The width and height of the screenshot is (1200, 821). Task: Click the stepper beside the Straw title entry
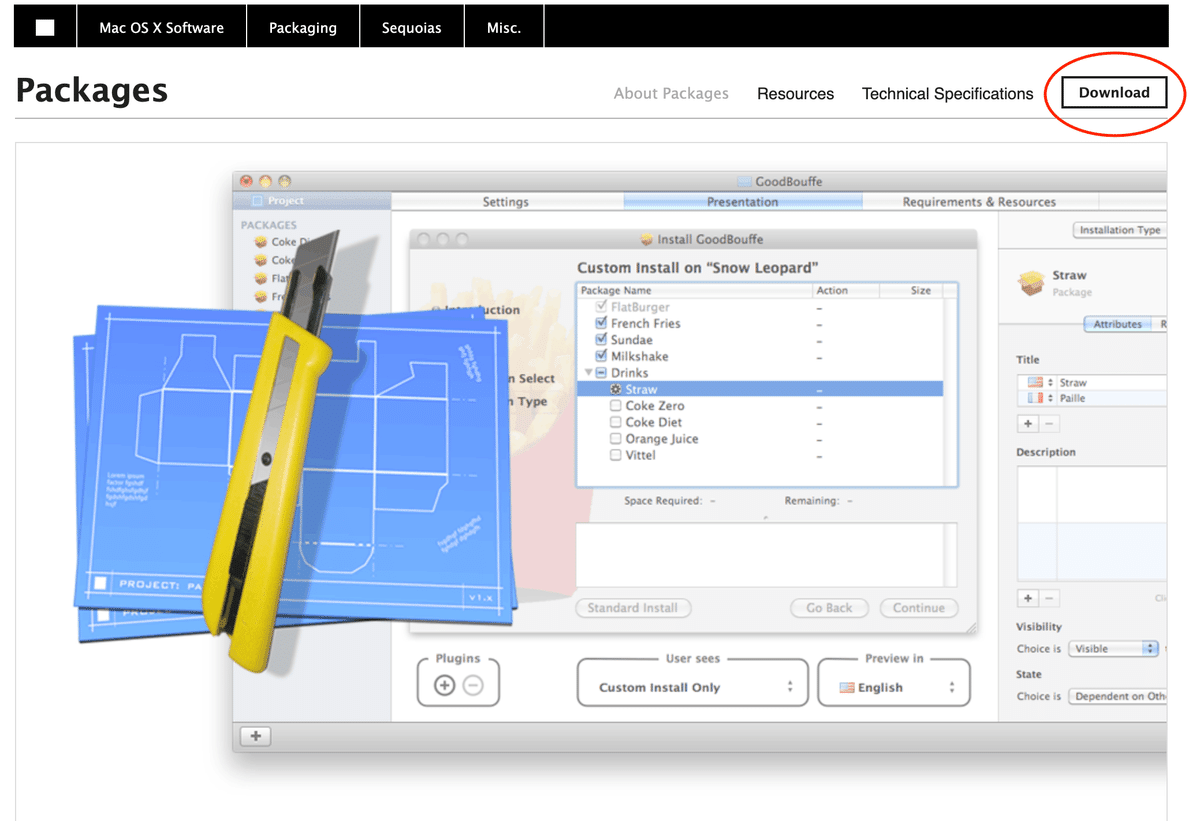(x=1050, y=382)
